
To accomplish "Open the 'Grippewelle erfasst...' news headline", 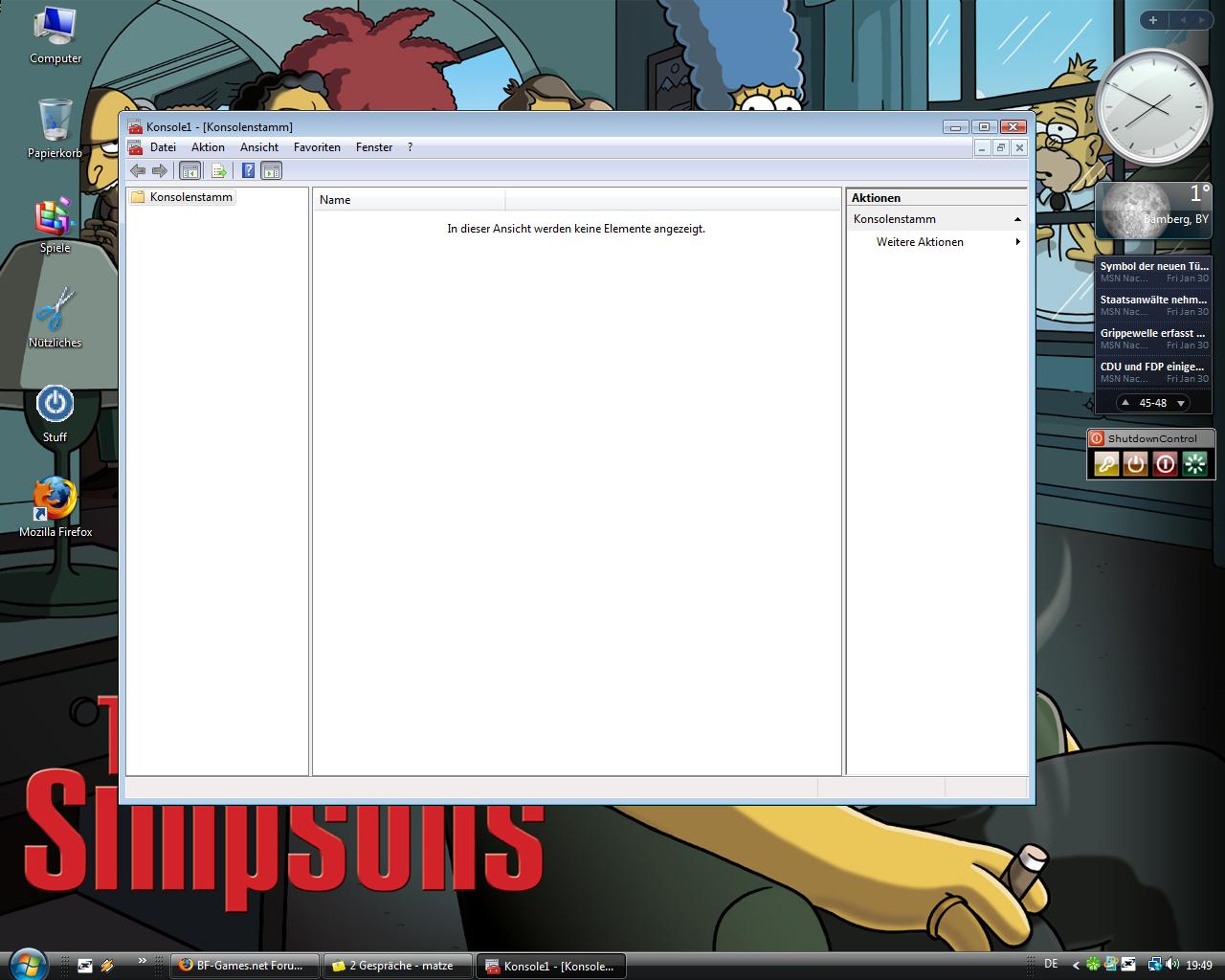I will (x=1153, y=339).
